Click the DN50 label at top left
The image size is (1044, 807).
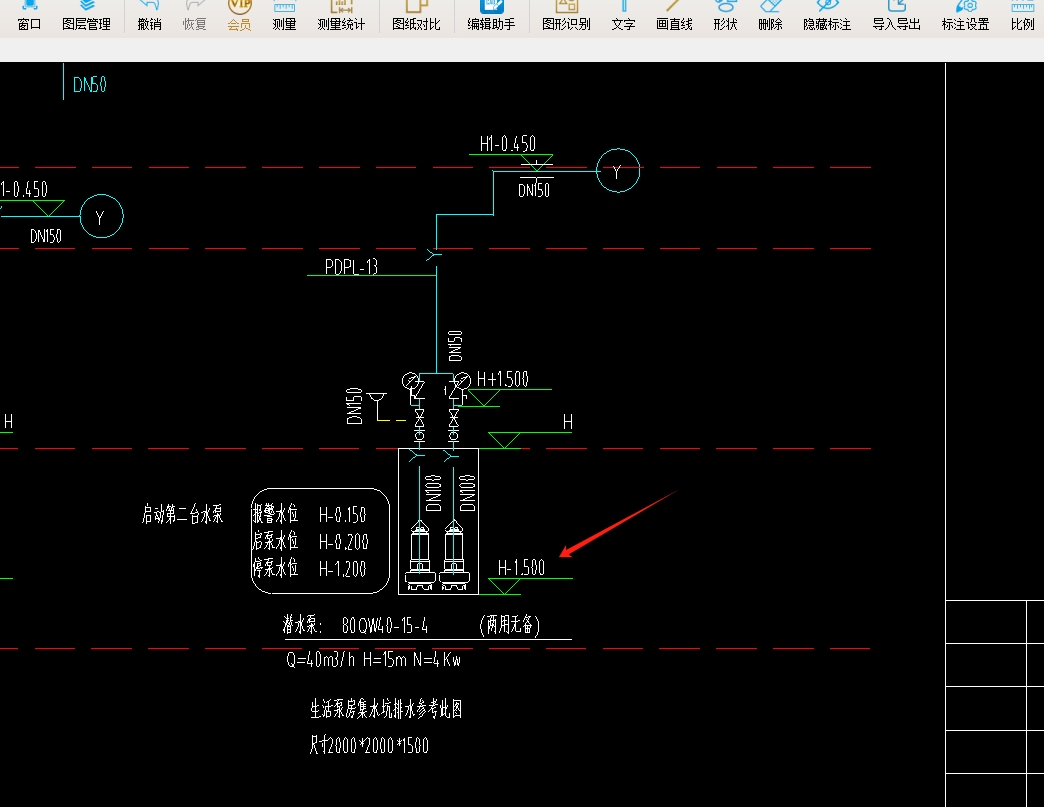pos(89,85)
